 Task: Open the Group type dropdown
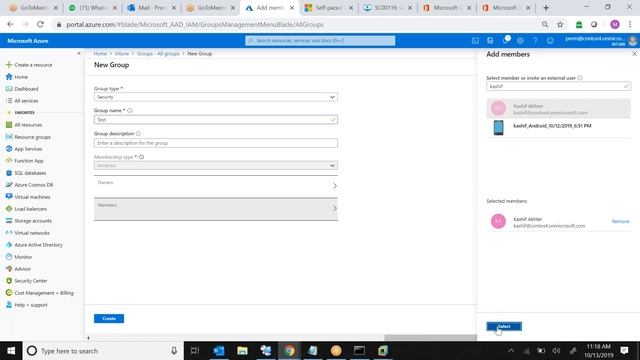click(216, 97)
